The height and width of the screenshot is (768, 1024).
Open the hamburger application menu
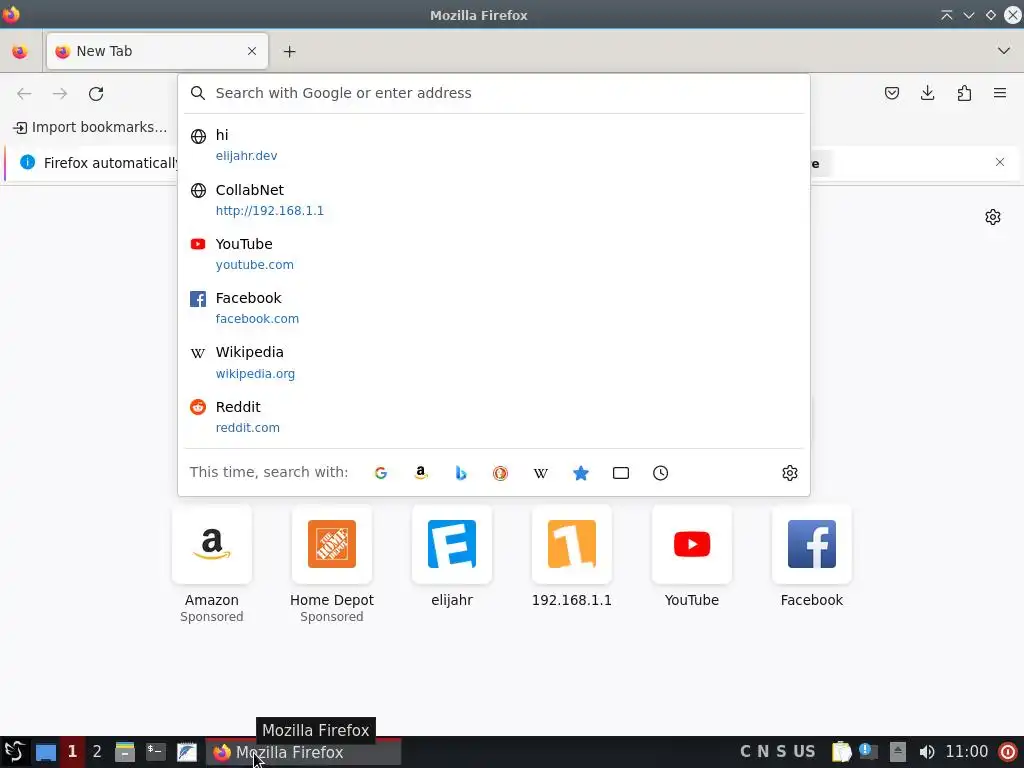coord(1000,93)
